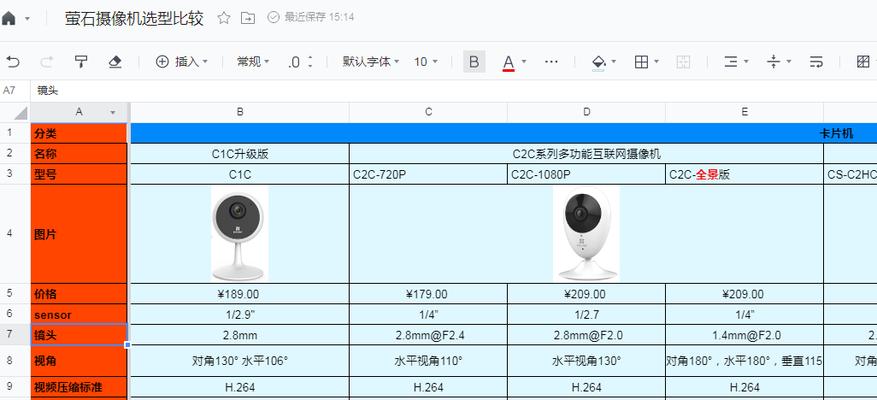Screen dimensions: 877x400
Task: Click the C1C升级版 cell
Action: point(240,154)
